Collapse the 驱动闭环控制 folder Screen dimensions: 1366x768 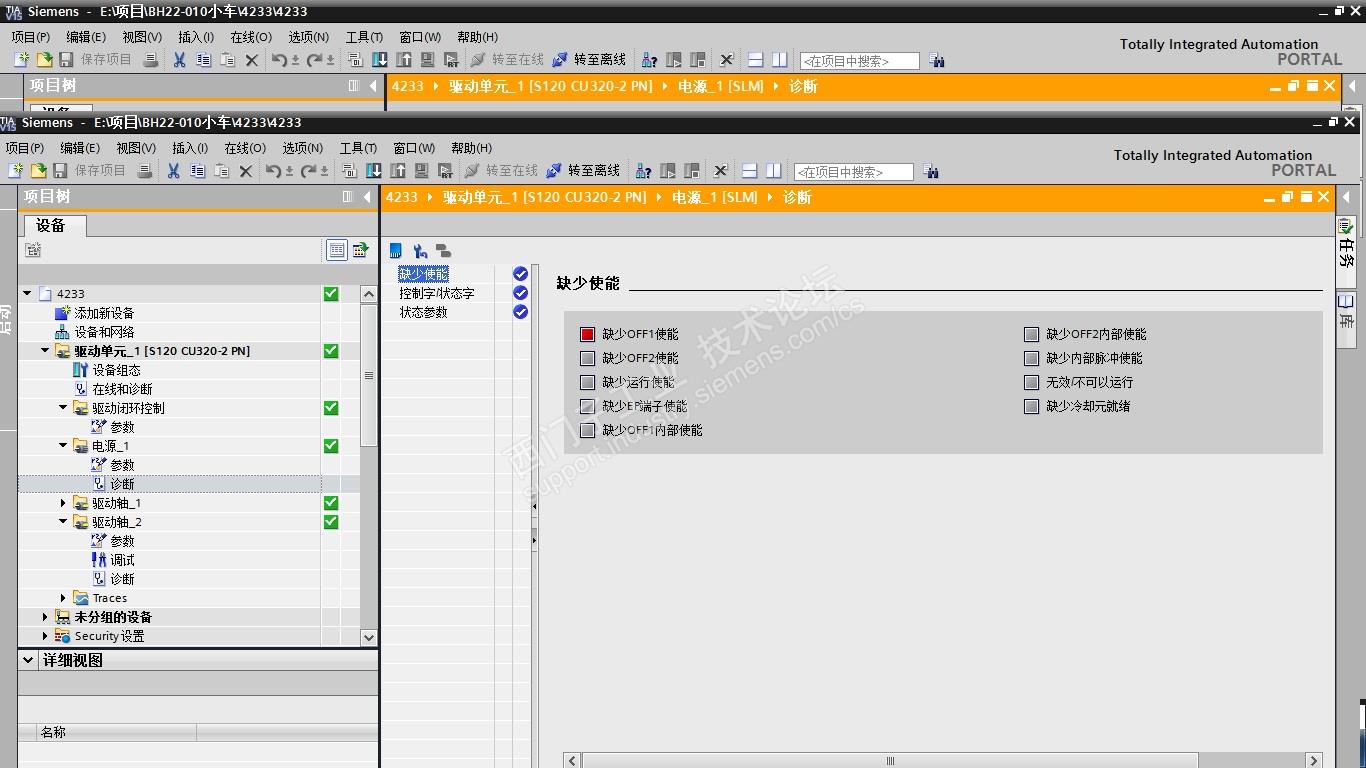click(x=63, y=408)
